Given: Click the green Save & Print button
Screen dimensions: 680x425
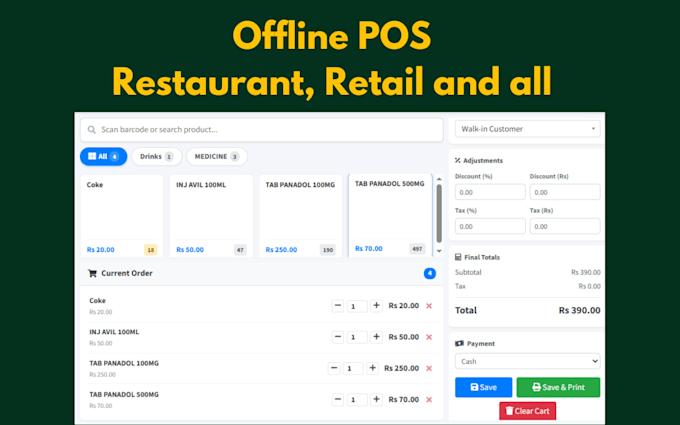Looking at the screenshot, I should (558, 387).
